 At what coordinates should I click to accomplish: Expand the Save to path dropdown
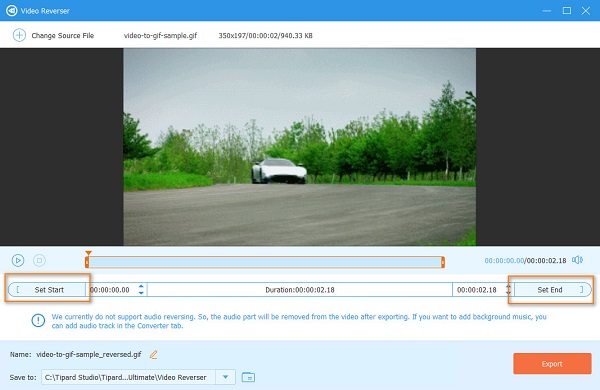[225, 377]
